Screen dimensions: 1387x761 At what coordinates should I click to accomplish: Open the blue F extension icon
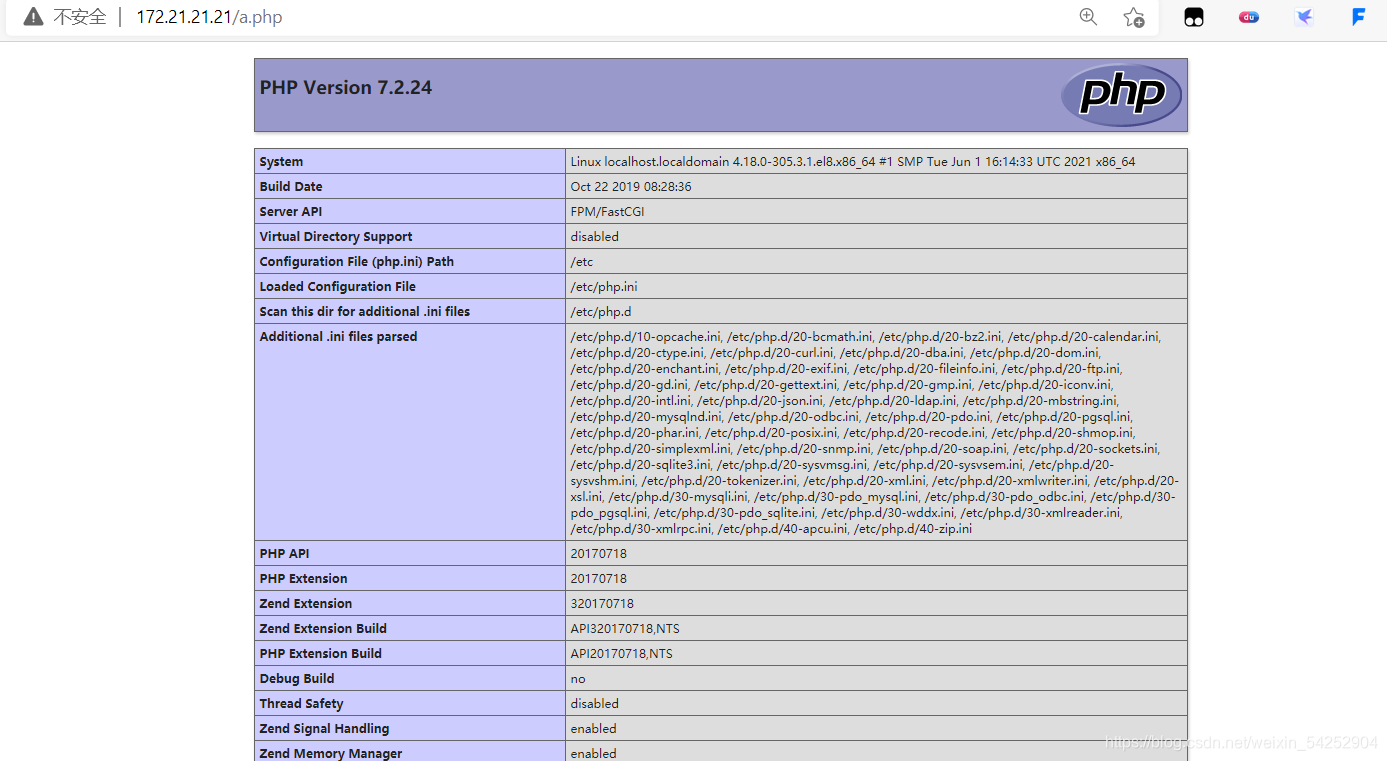1359,16
